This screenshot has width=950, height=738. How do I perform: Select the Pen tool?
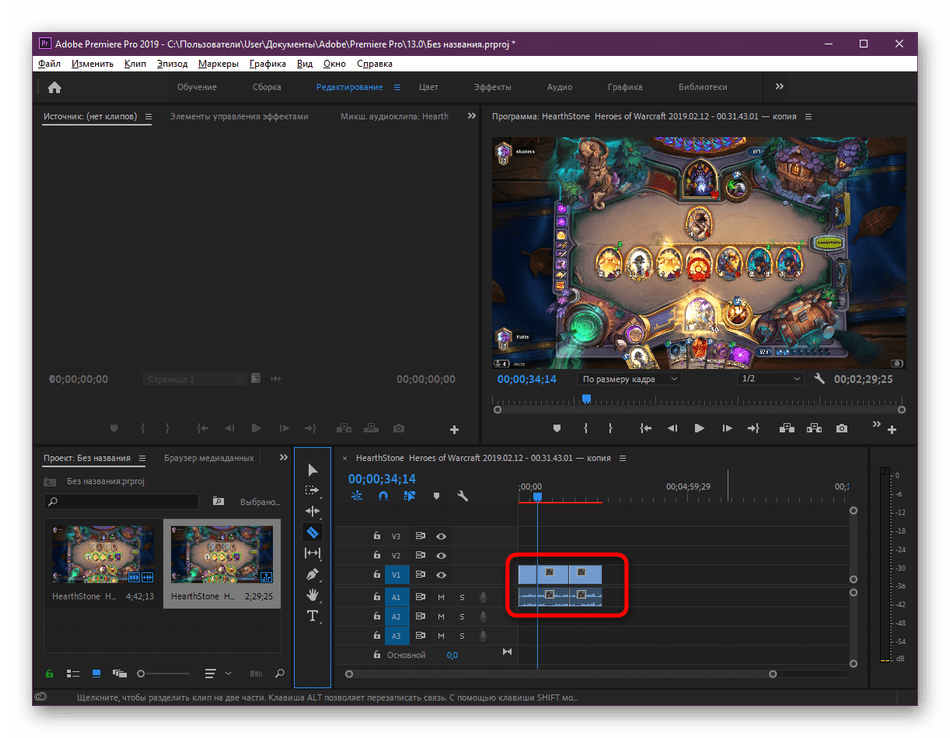pos(312,574)
